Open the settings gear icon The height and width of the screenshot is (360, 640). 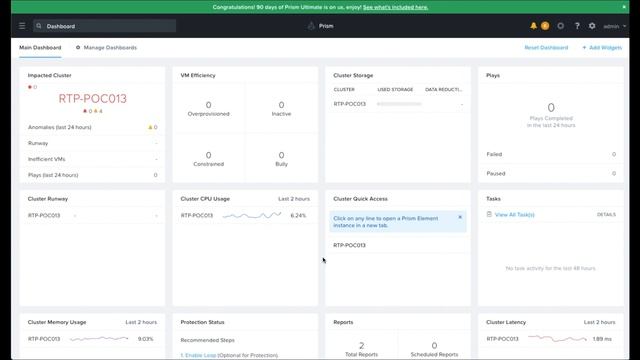coord(592,26)
